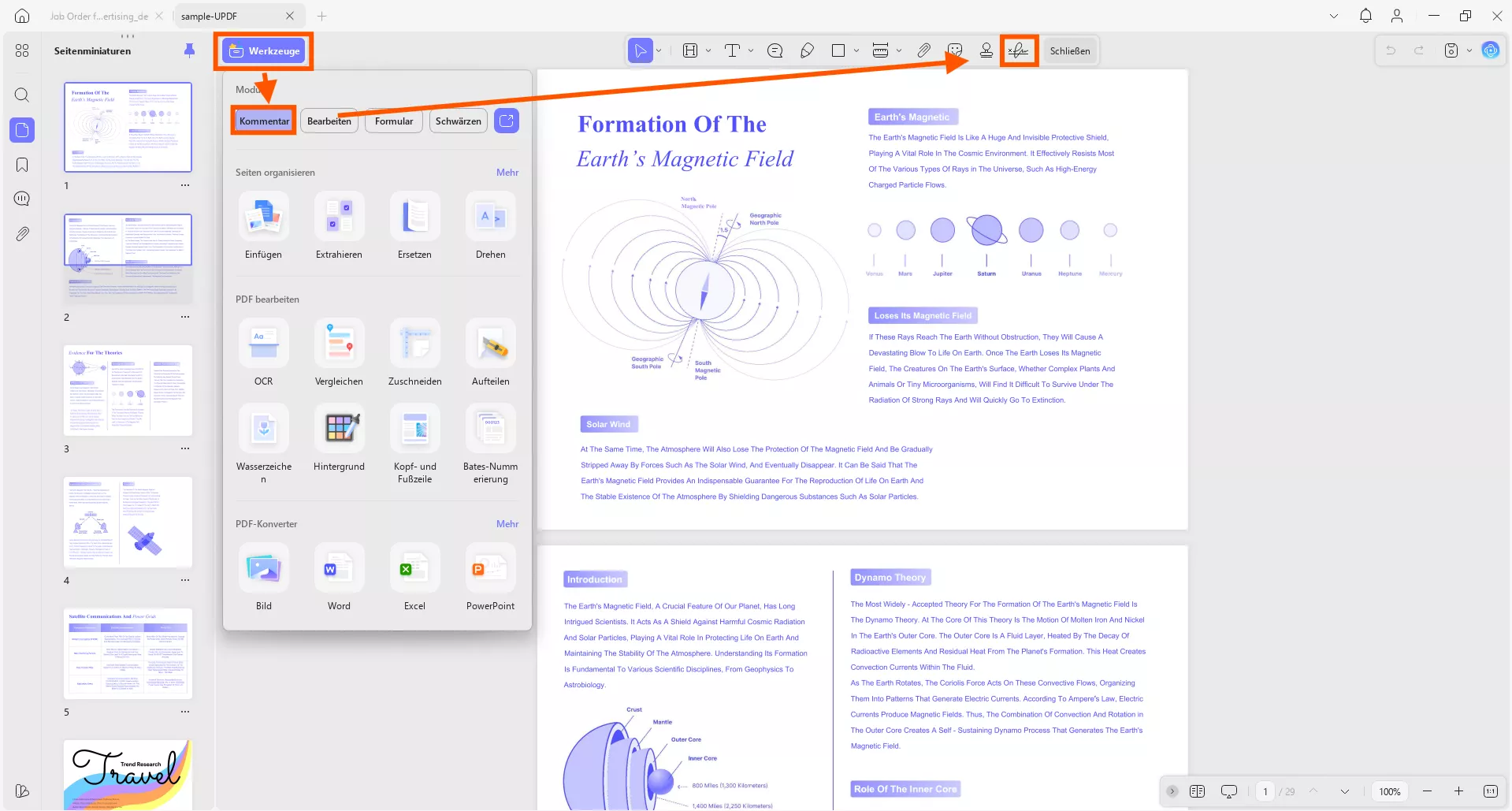Open the comments list panel

tap(22, 199)
